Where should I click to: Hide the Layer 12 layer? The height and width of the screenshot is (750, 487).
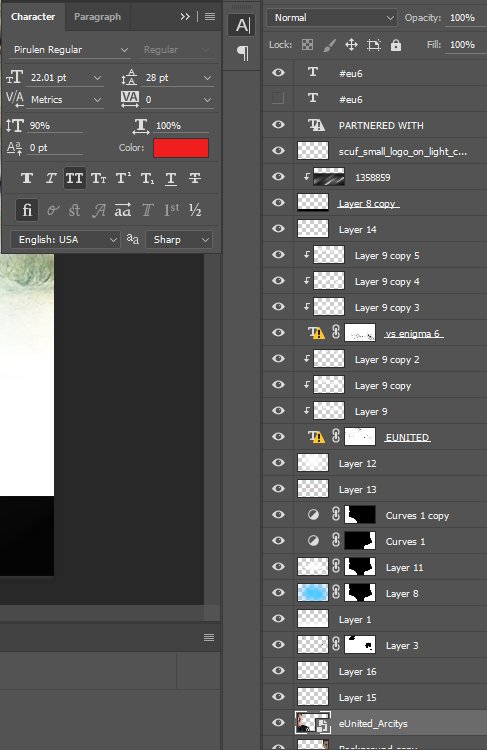pyautogui.click(x=278, y=462)
